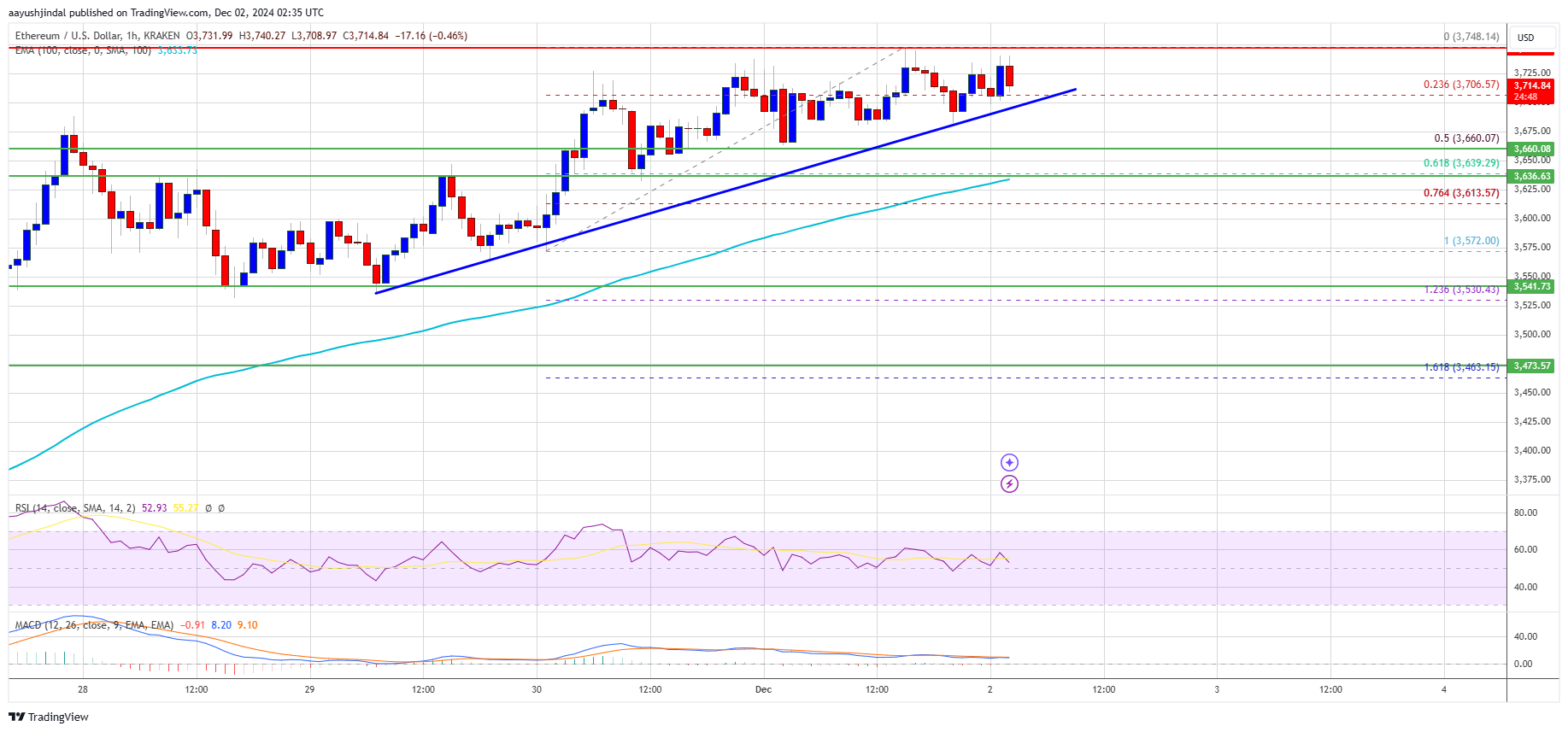1568x732 pixels.
Task: Click the red horizontal resistance line at top
Action: pyautogui.click(x=757, y=48)
